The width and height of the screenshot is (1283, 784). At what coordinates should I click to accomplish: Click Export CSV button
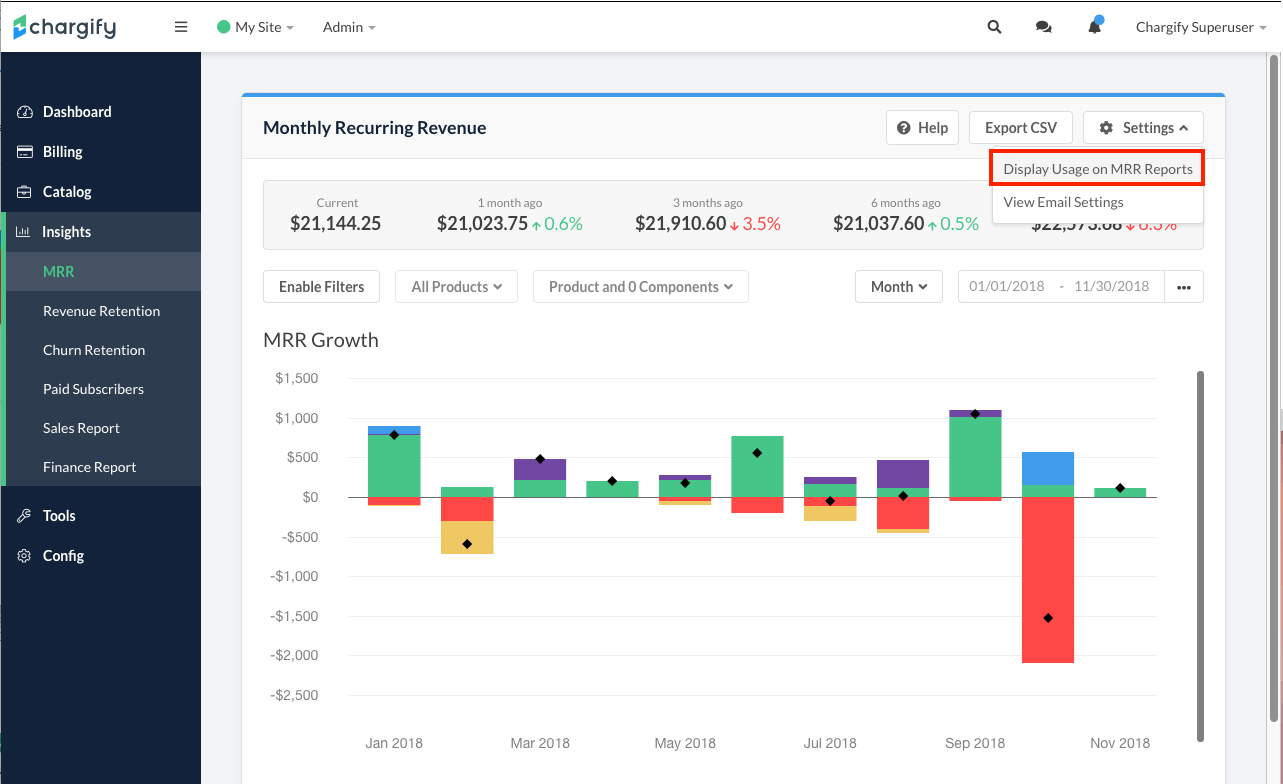(1020, 128)
